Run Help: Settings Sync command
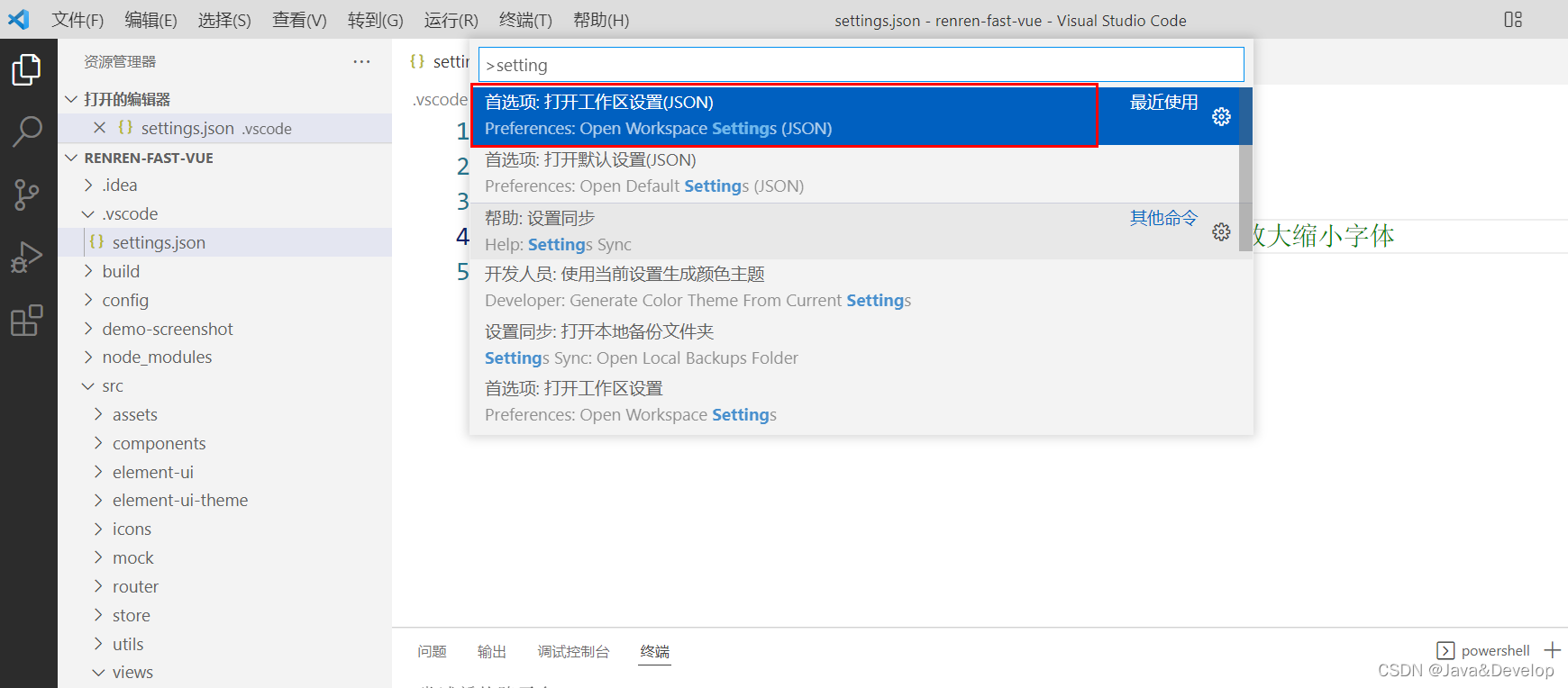1568x688 pixels. click(854, 231)
